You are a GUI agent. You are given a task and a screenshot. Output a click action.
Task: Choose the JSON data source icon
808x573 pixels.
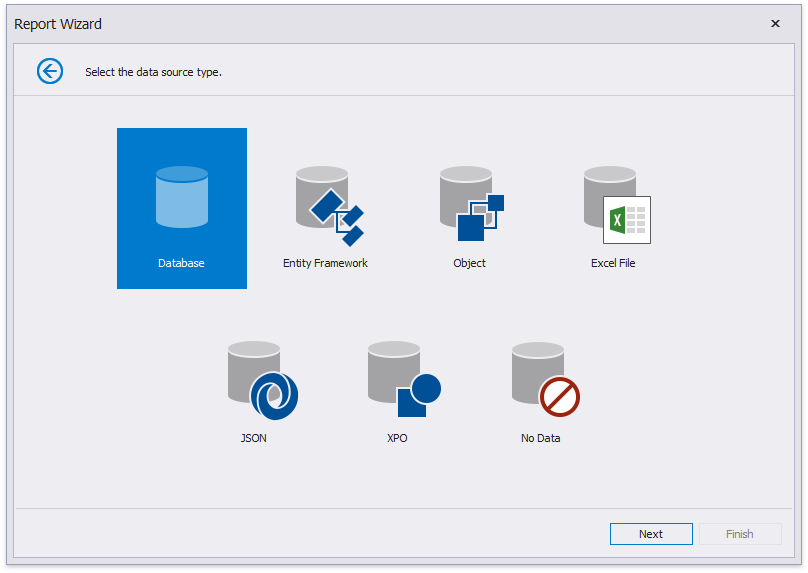[258, 380]
